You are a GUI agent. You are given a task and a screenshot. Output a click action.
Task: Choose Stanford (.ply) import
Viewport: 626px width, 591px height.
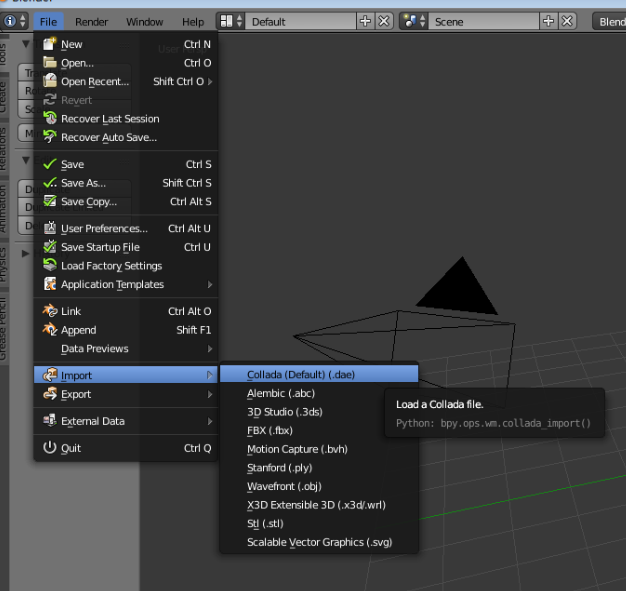point(319,468)
